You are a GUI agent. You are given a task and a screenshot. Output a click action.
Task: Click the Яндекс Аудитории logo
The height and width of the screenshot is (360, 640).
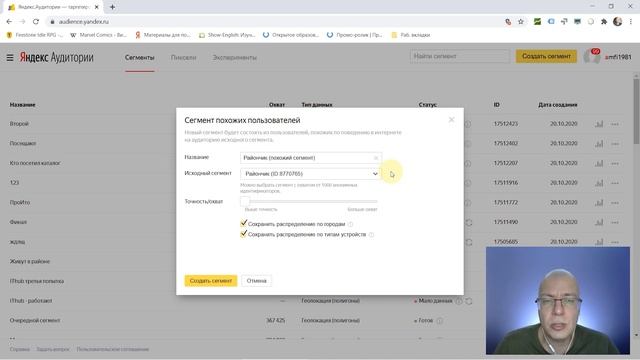(56, 58)
